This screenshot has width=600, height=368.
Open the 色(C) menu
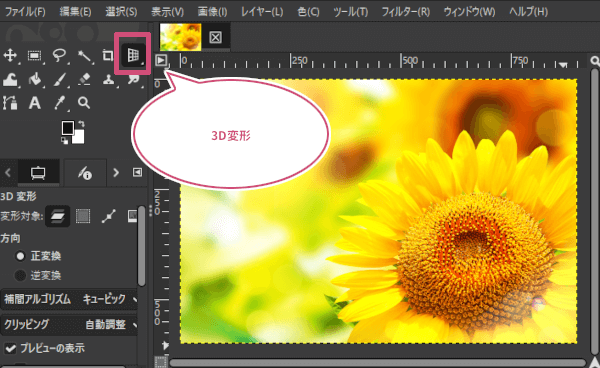point(308,11)
